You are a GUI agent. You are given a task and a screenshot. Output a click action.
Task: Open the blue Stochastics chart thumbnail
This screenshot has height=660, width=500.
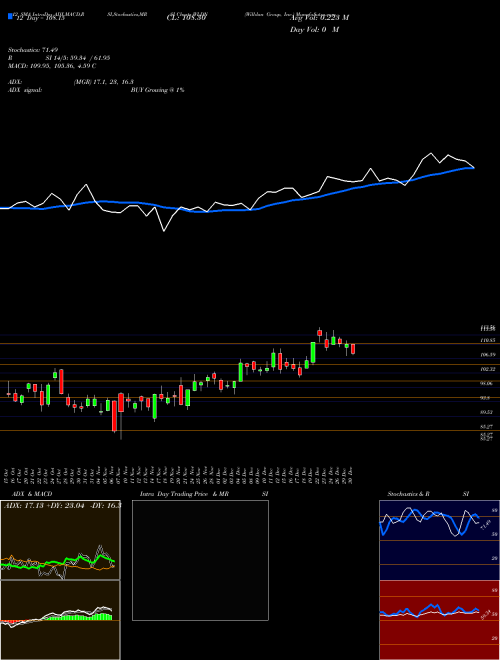click(x=439, y=540)
